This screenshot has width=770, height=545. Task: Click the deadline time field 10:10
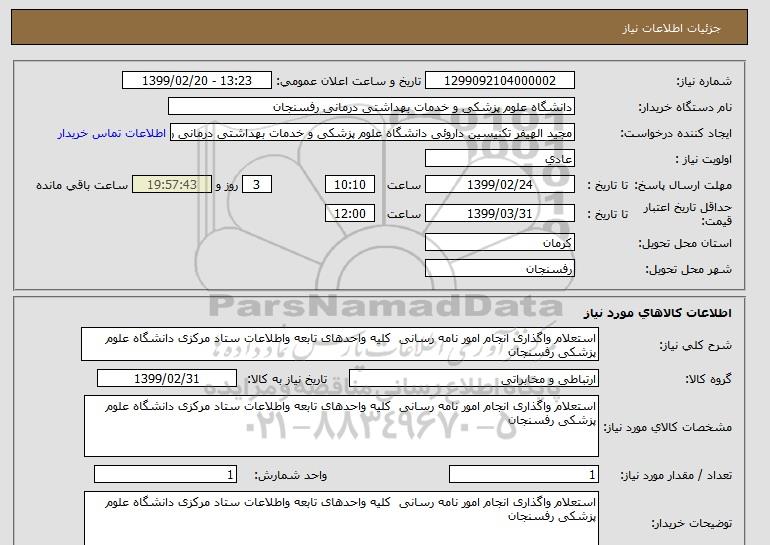point(350,185)
